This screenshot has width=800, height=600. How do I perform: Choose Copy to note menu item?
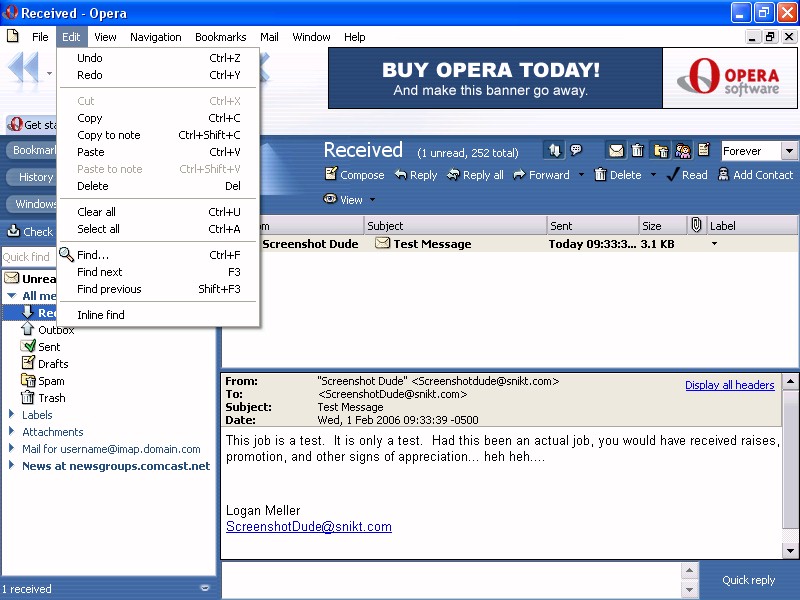[158, 135]
